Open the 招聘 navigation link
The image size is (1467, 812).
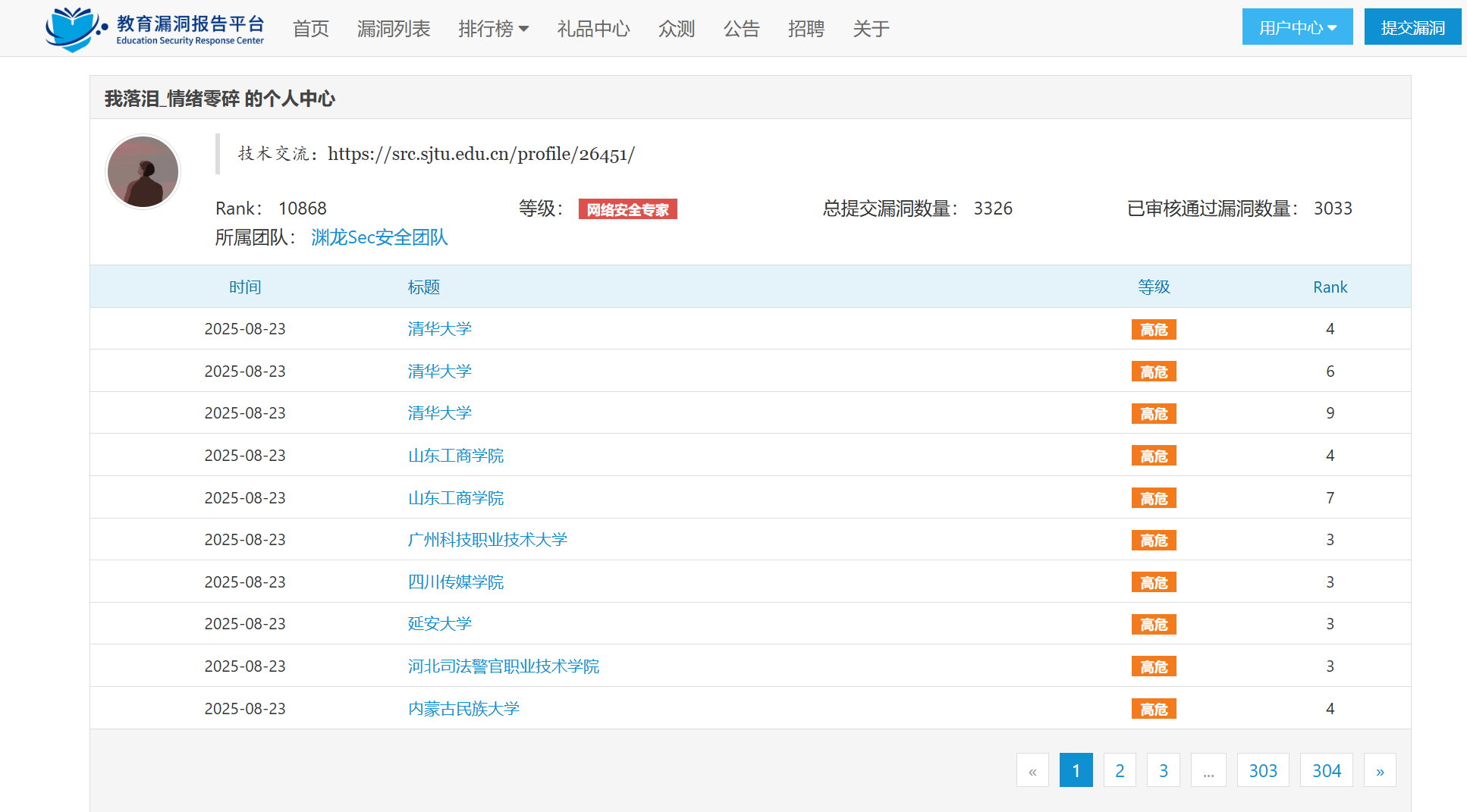coord(806,29)
